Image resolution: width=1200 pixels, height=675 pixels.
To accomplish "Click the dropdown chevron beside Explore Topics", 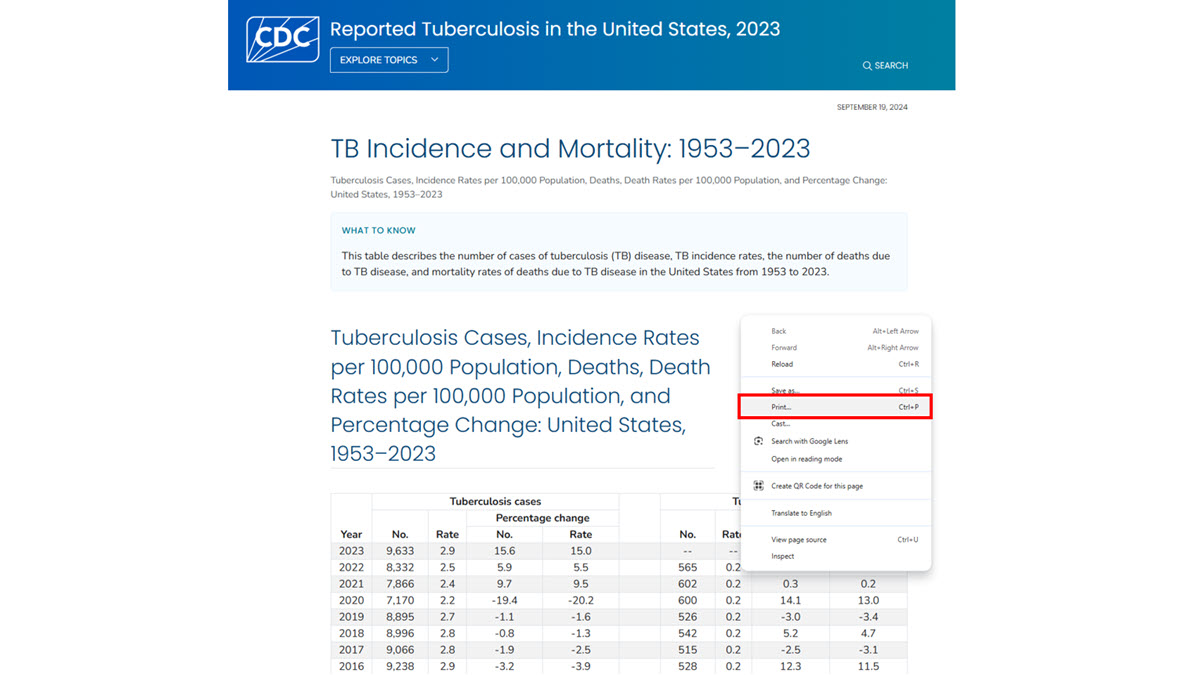I will 434,60.
